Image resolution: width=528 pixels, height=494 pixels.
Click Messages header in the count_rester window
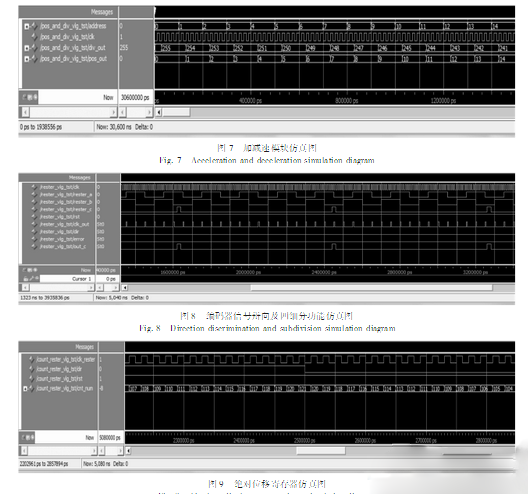point(85,347)
